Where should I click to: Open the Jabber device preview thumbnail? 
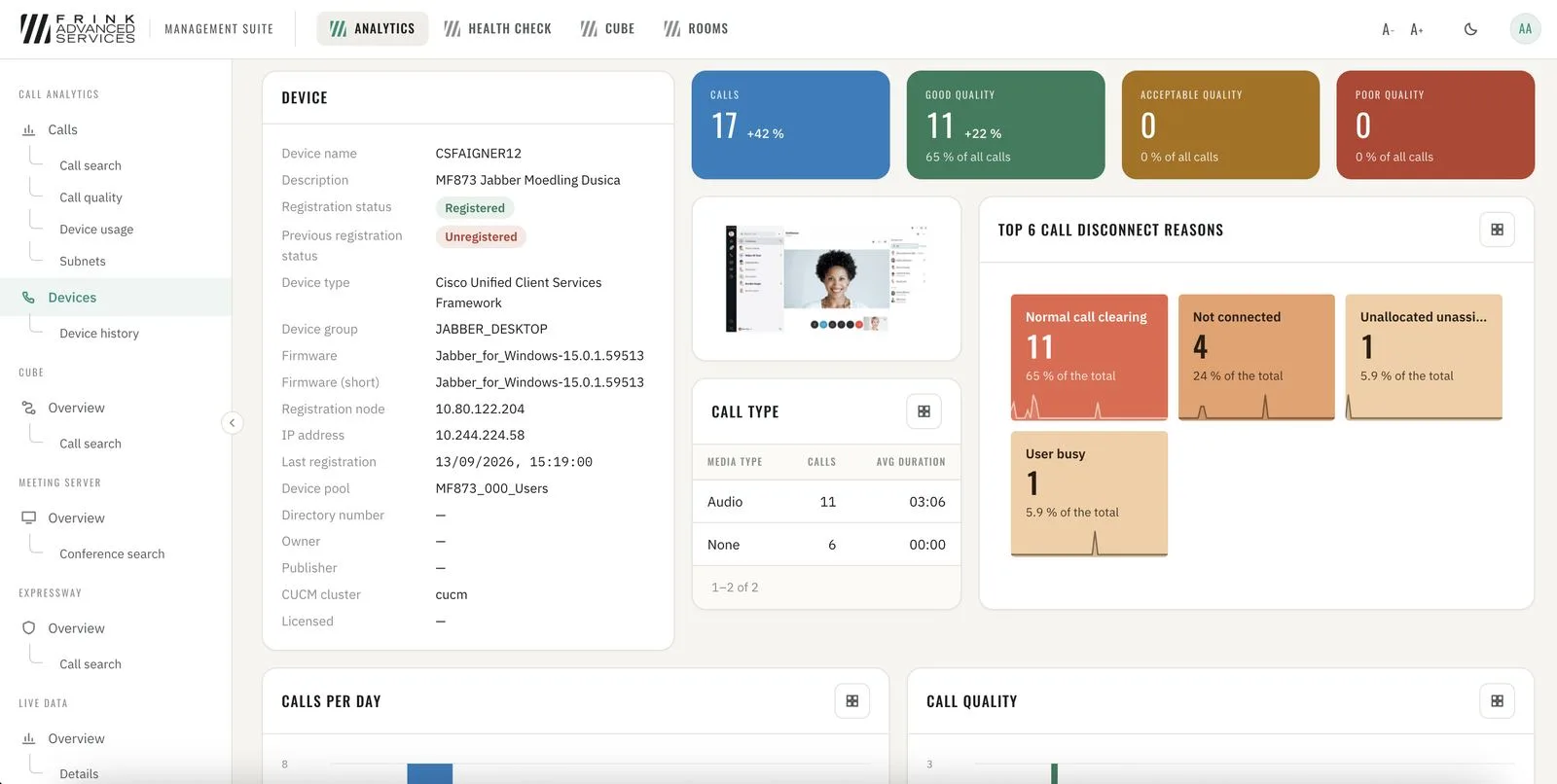[826, 279]
